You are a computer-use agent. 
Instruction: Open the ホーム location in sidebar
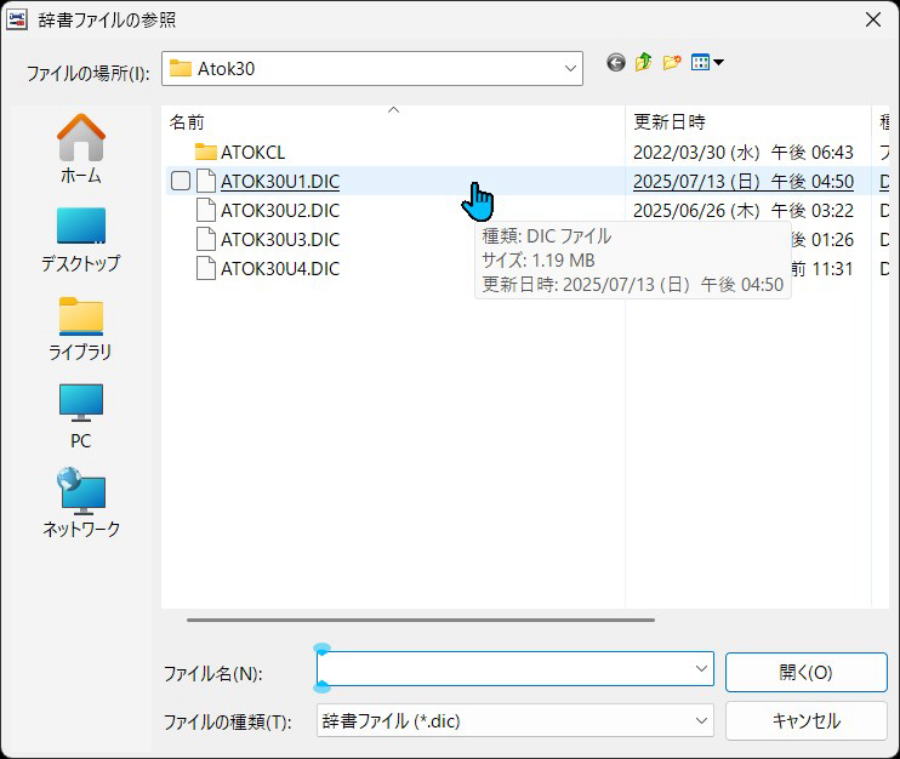click(81, 149)
